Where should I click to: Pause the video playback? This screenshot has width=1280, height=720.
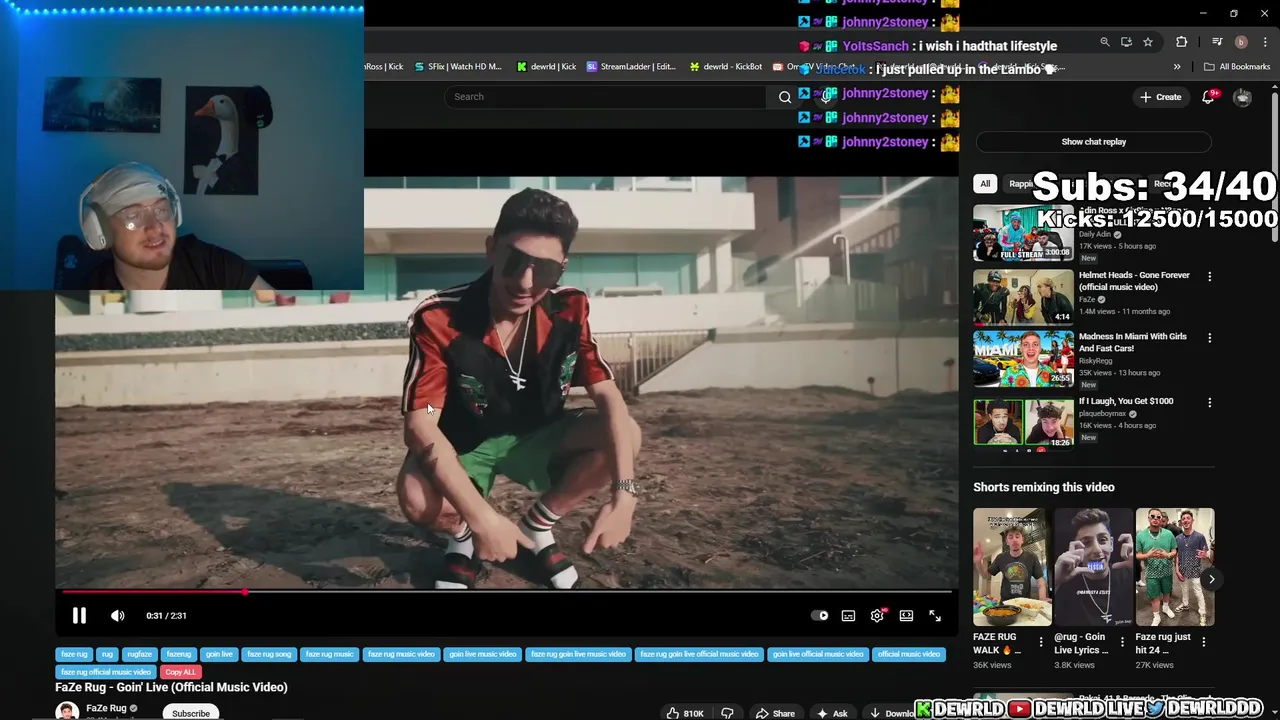(79, 616)
